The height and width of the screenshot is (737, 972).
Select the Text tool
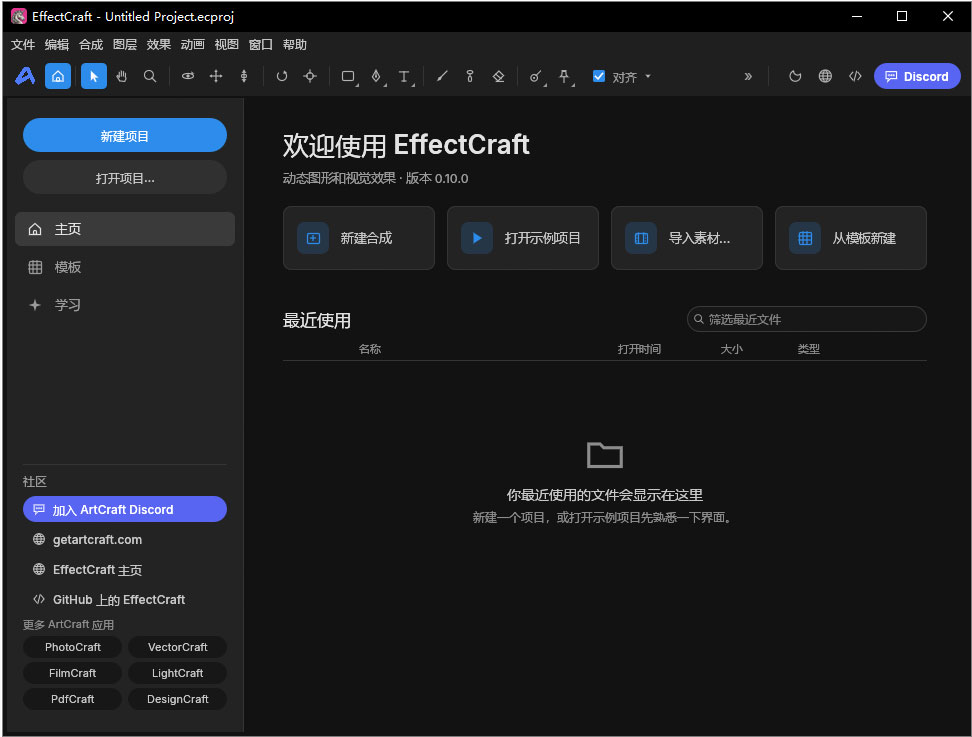coord(404,76)
